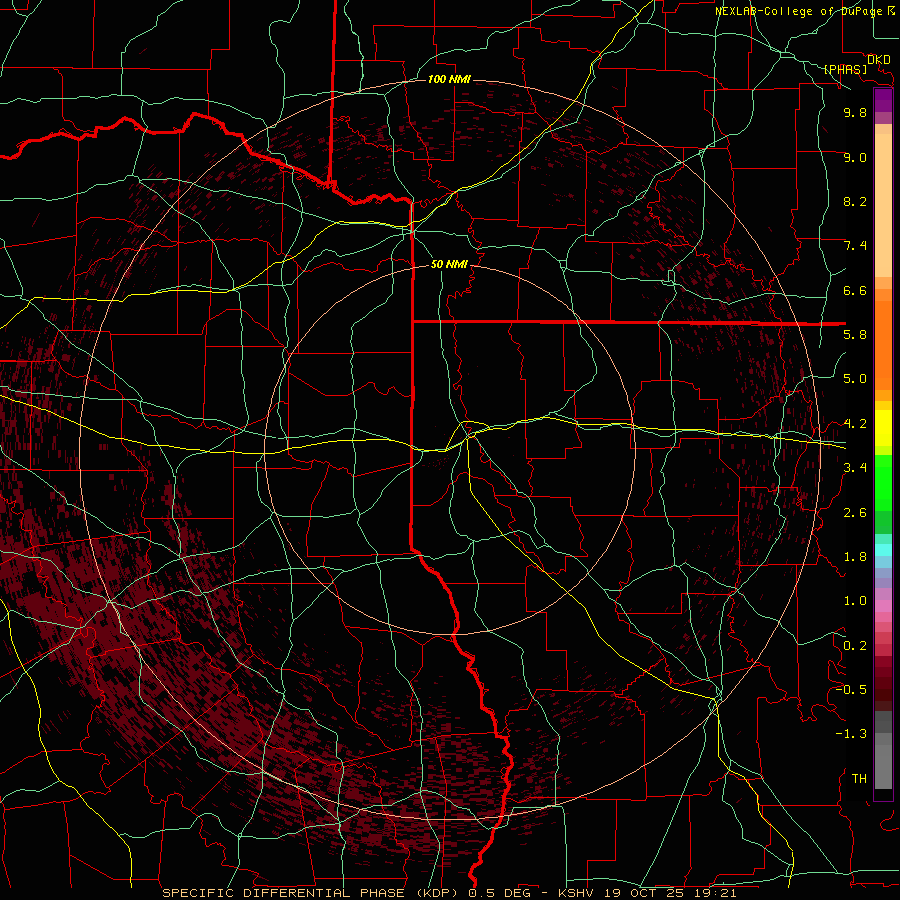
Task: Pick the pink segment of the color bar
Action: coord(883,606)
